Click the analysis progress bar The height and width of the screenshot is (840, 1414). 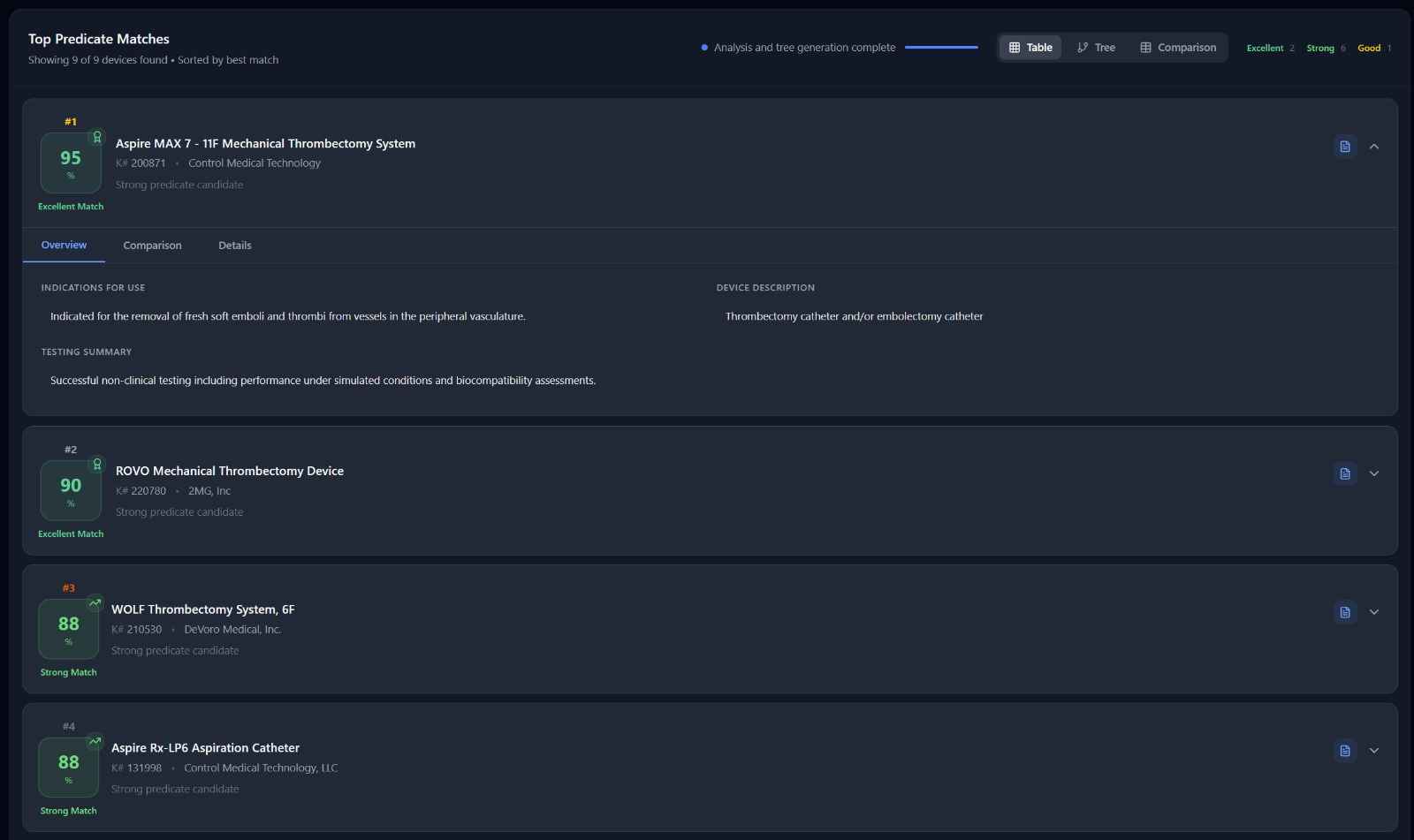click(941, 48)
